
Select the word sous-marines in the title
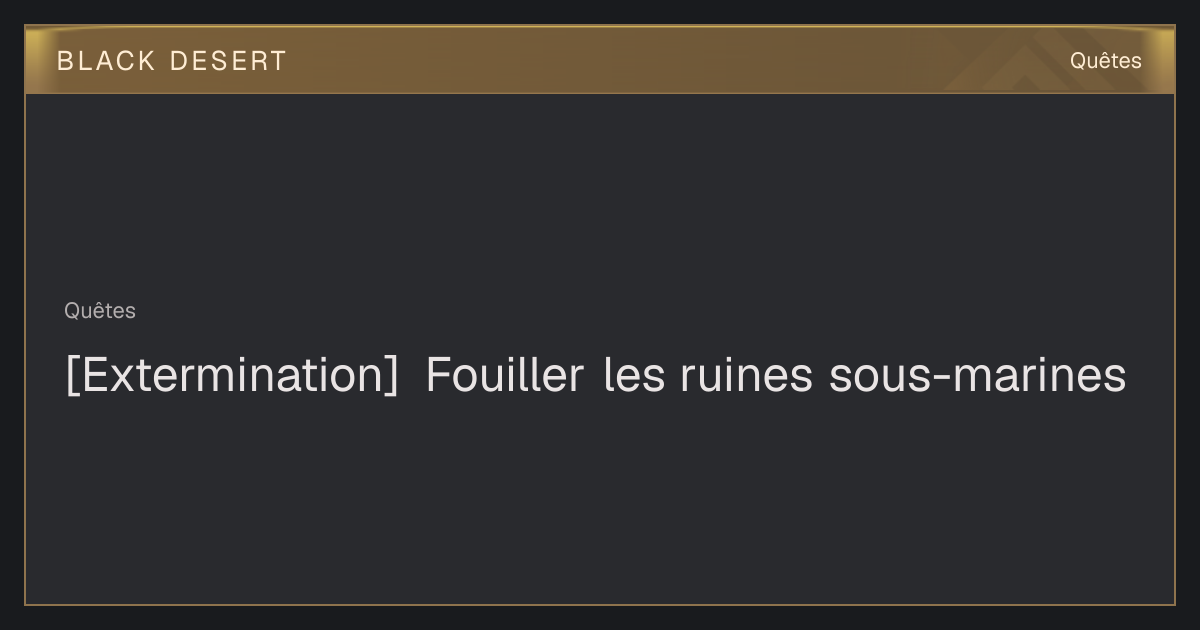tap(977, 375)
